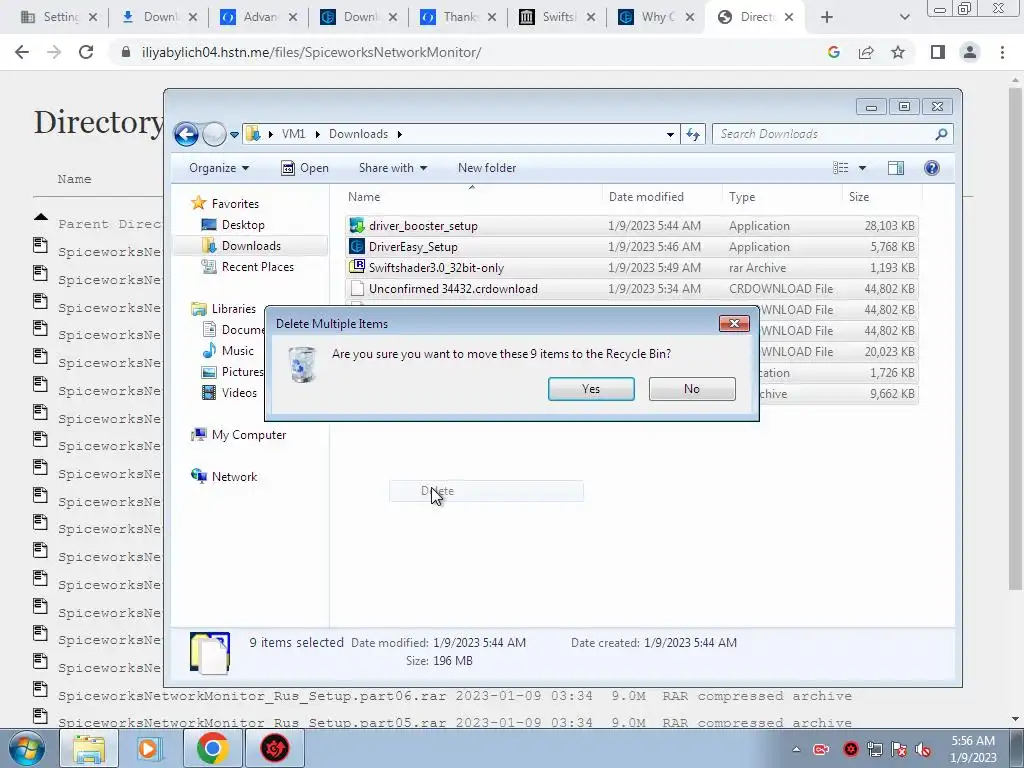This screenshot has height=768, width=1024.
Task: Select Libraries in the navigation pane
Action: pyautogui.click(x=234, y=309)
